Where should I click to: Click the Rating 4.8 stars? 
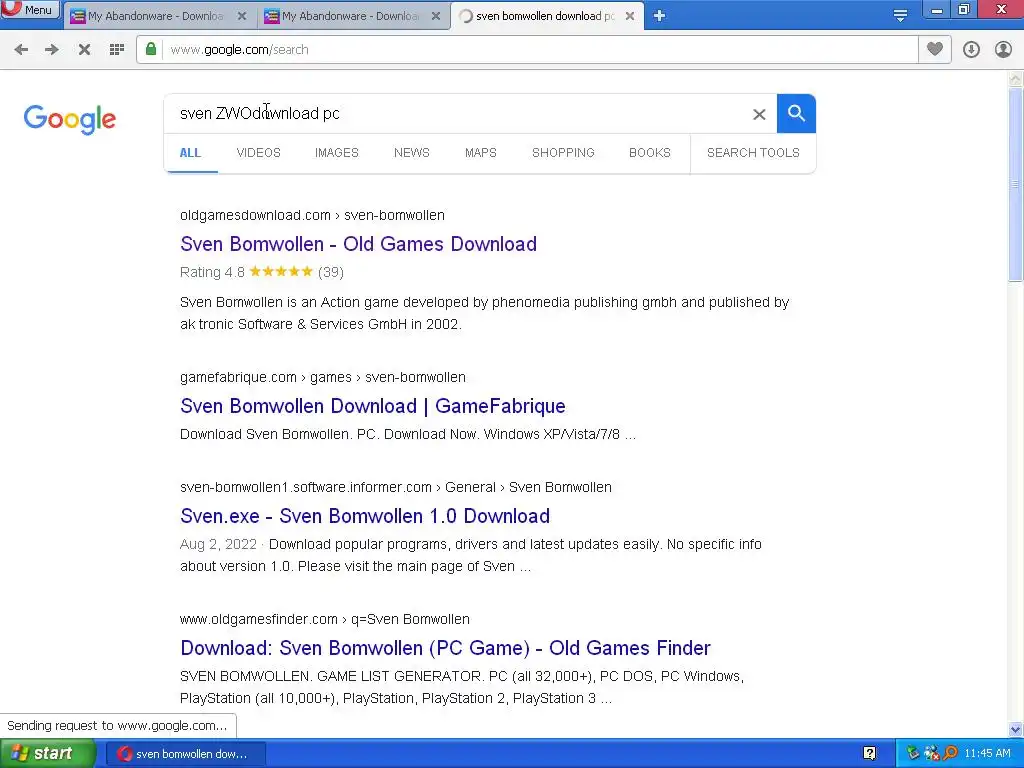click(x=281, y=272)
